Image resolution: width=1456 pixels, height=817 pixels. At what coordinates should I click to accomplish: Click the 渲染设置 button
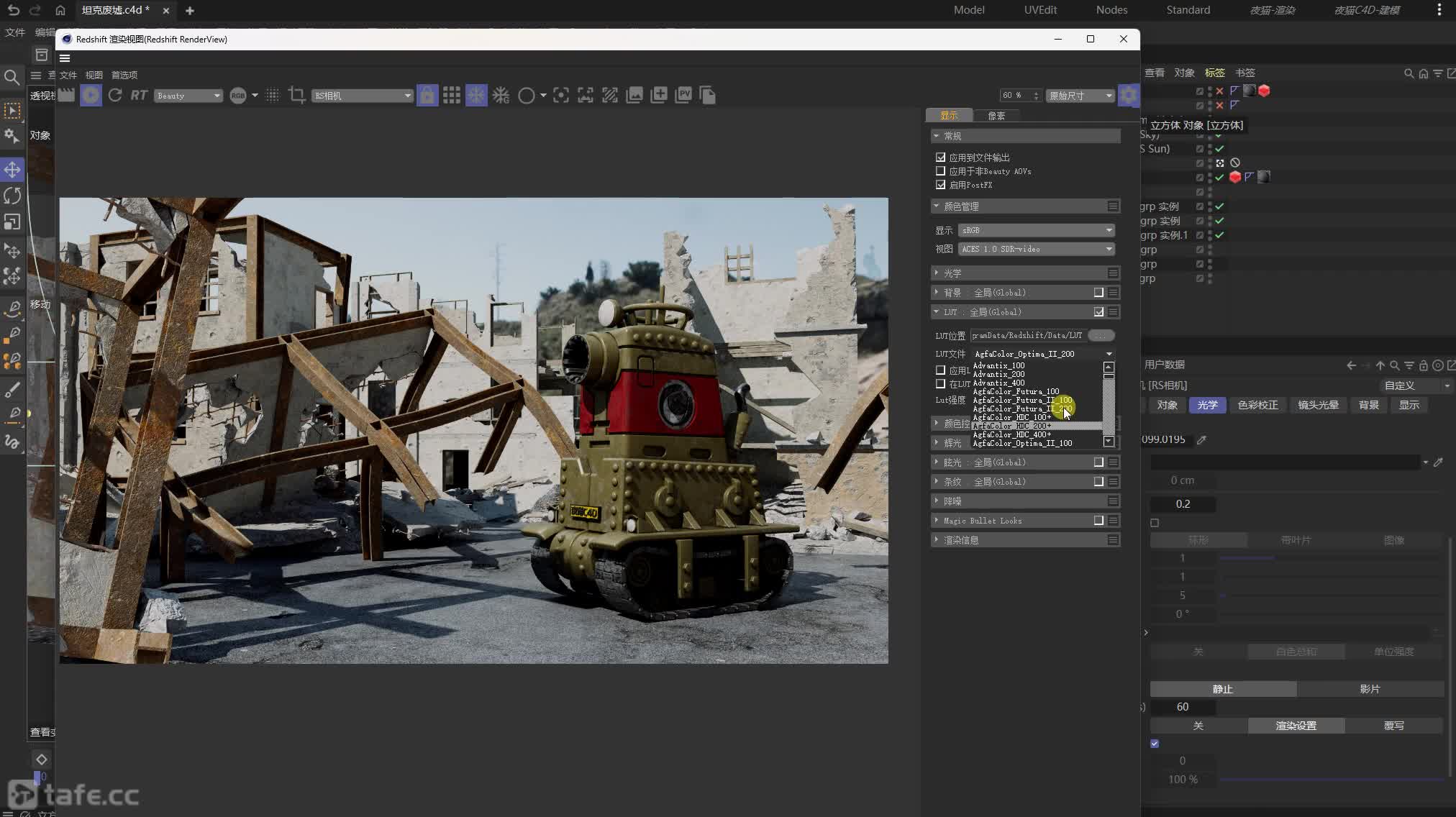(x=1296, y=726)
